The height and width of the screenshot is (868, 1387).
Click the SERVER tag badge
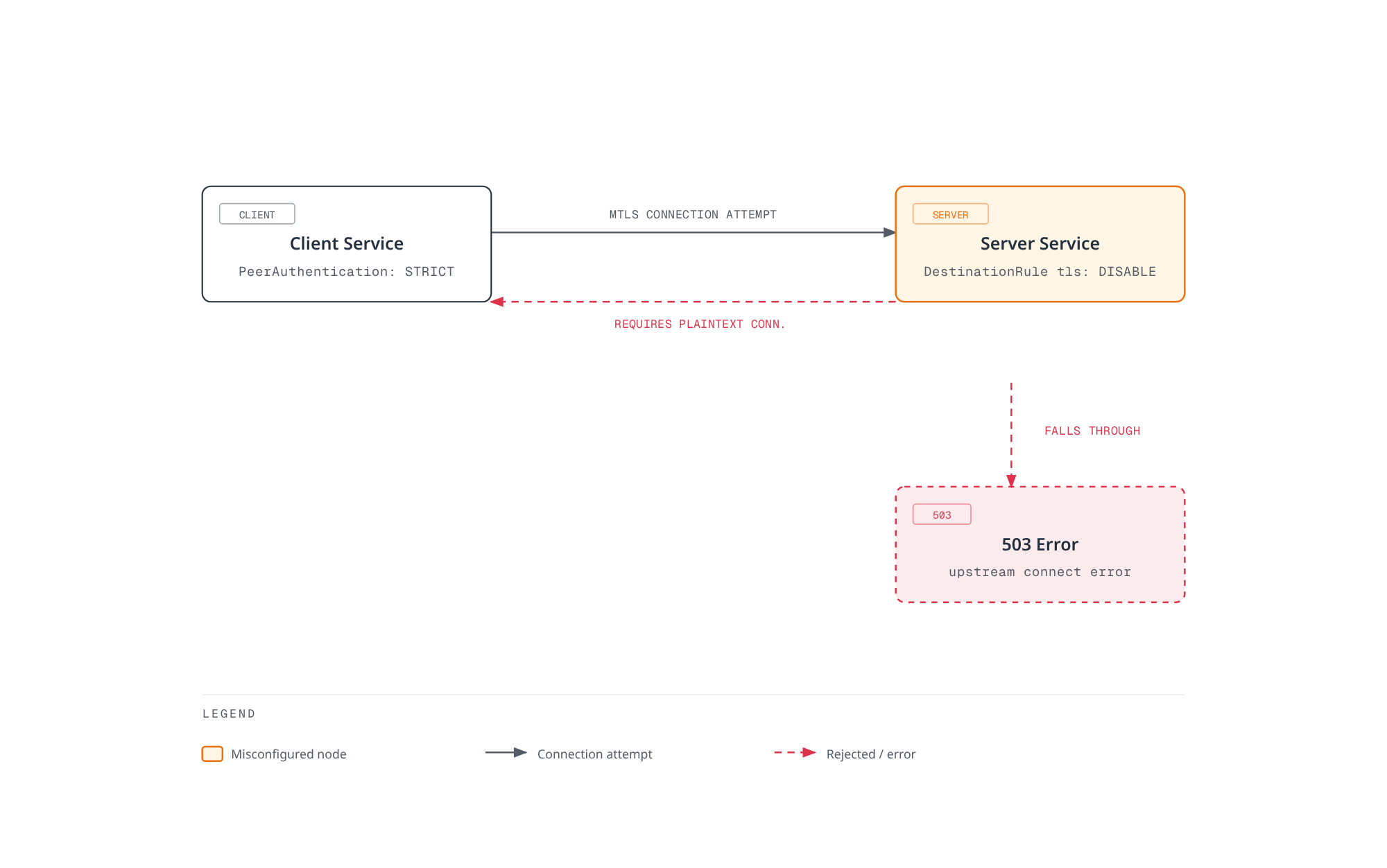coord(950,214)
